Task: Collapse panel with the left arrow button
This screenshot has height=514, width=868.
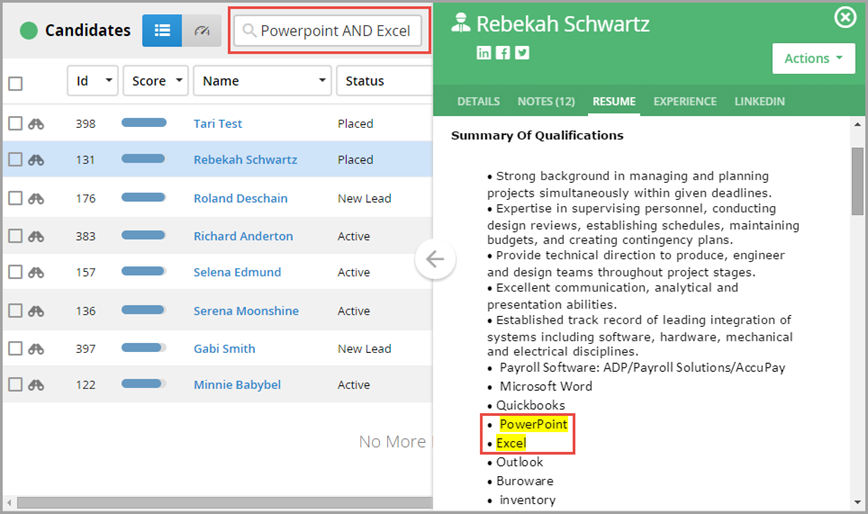Action: pyautogui.click(x=435, y=260)
